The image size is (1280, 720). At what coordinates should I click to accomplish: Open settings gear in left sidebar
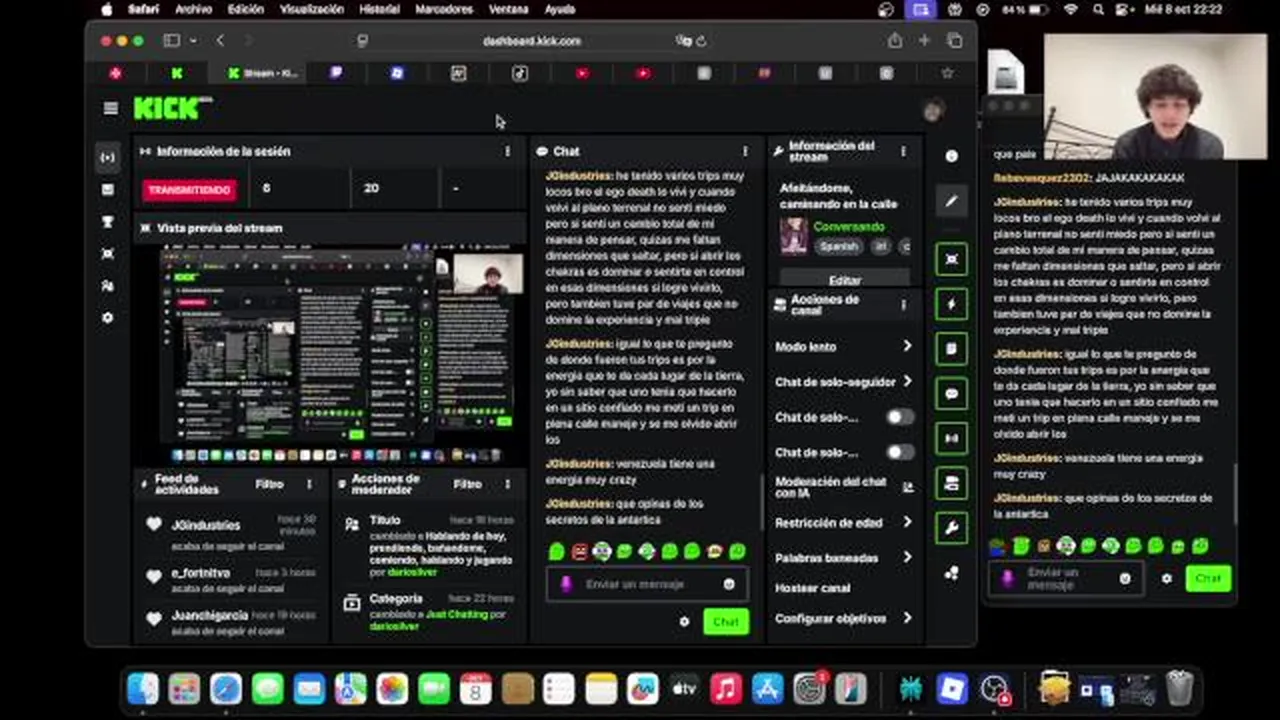pos(108,318)
